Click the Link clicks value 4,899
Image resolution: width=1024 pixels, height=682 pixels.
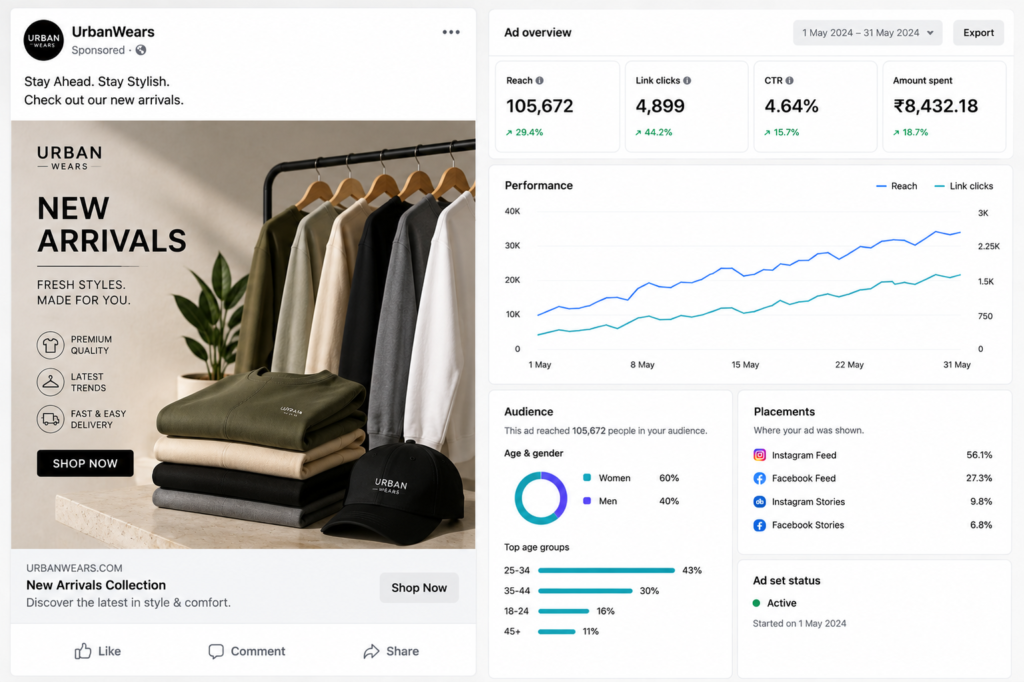[x=660, y=106]
